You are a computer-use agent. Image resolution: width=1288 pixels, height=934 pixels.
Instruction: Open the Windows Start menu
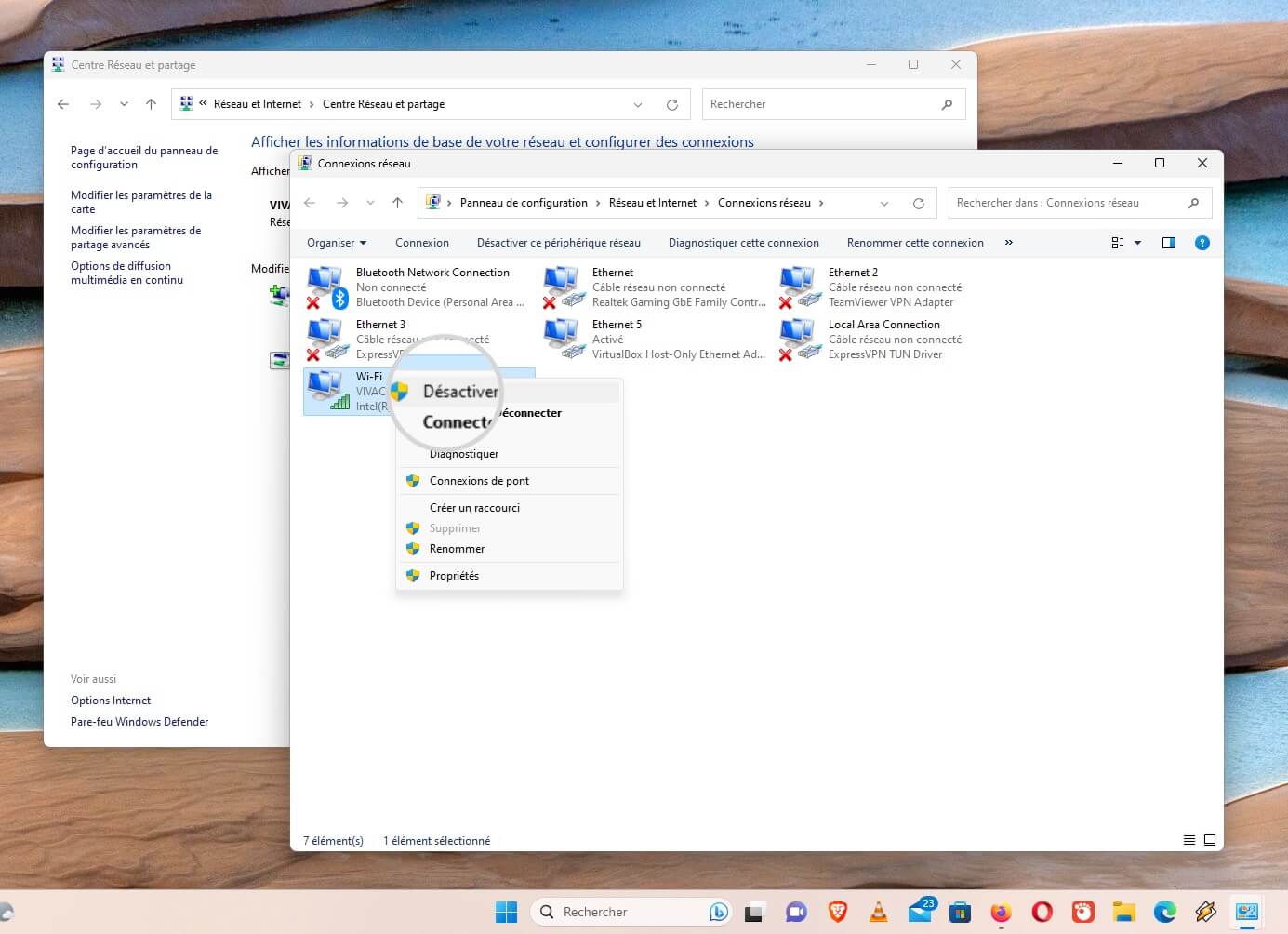coord(506,912)
